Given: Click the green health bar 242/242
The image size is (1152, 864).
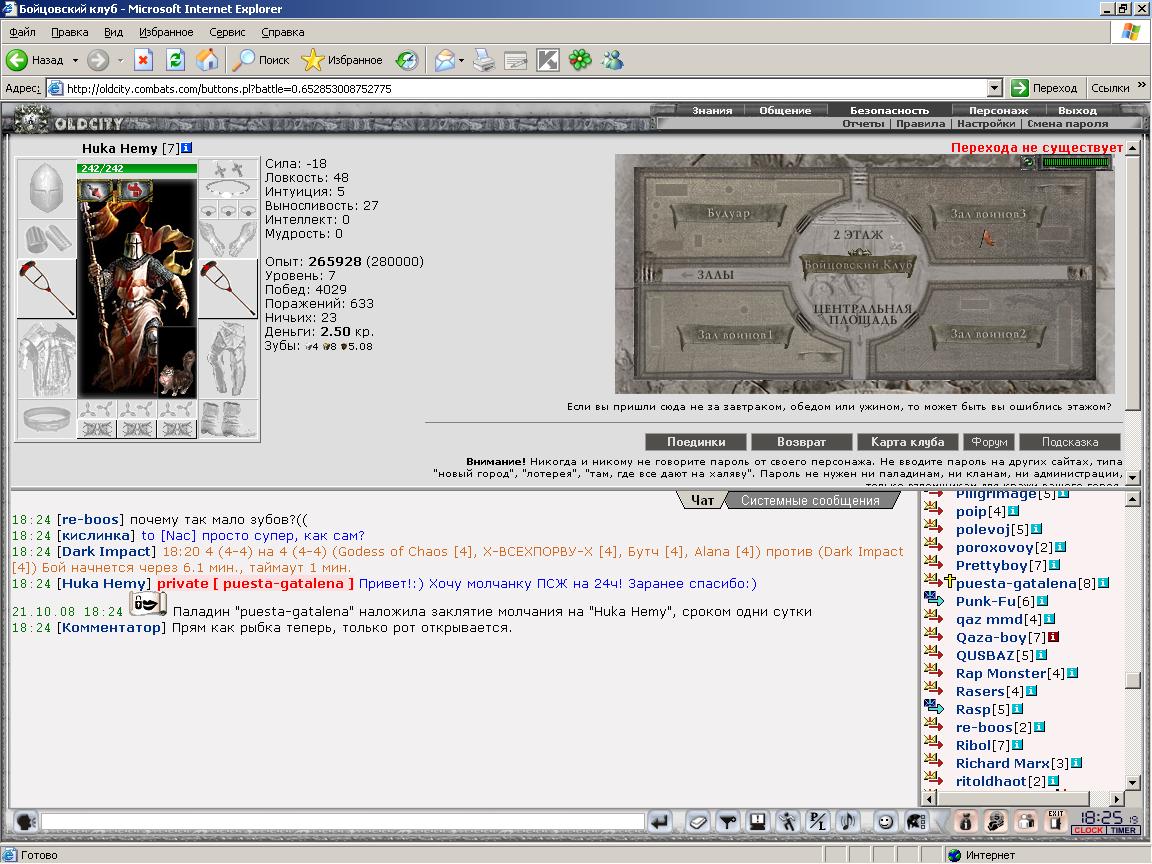Looking at the screenshot, I should tap(137, 168).
